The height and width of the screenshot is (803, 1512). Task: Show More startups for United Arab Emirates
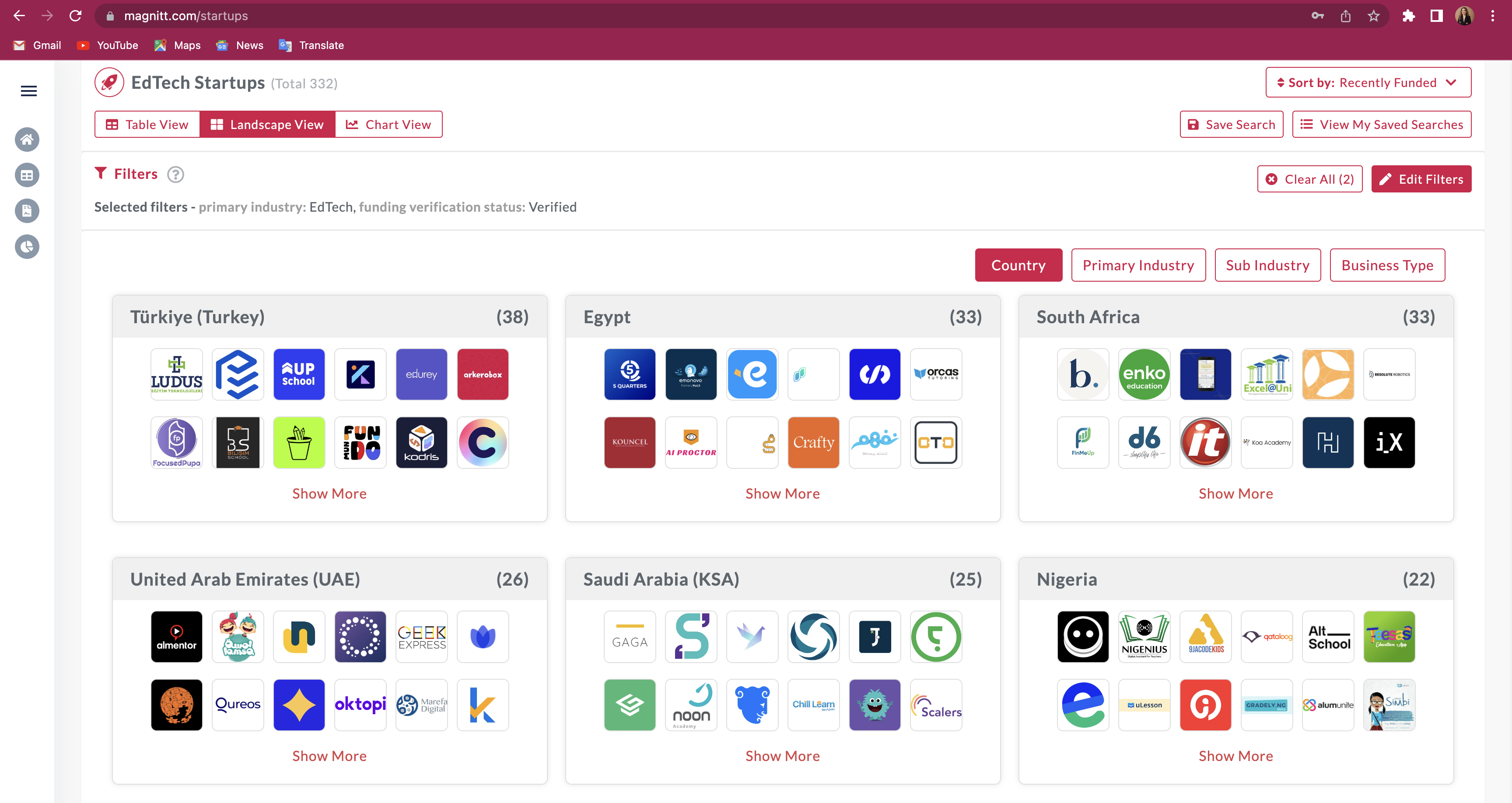click(x=329, y=756)
